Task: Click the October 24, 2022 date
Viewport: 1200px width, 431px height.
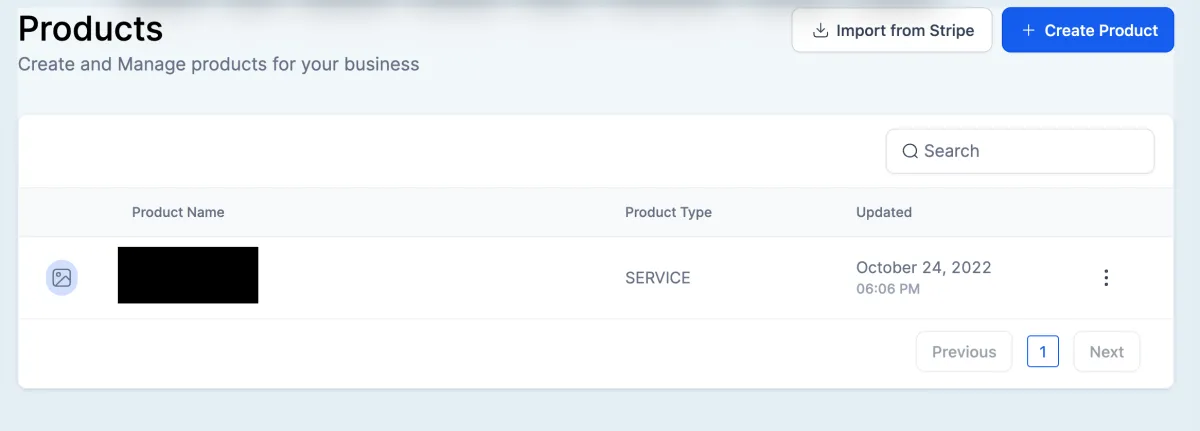Action: click(x=923, y=268)
